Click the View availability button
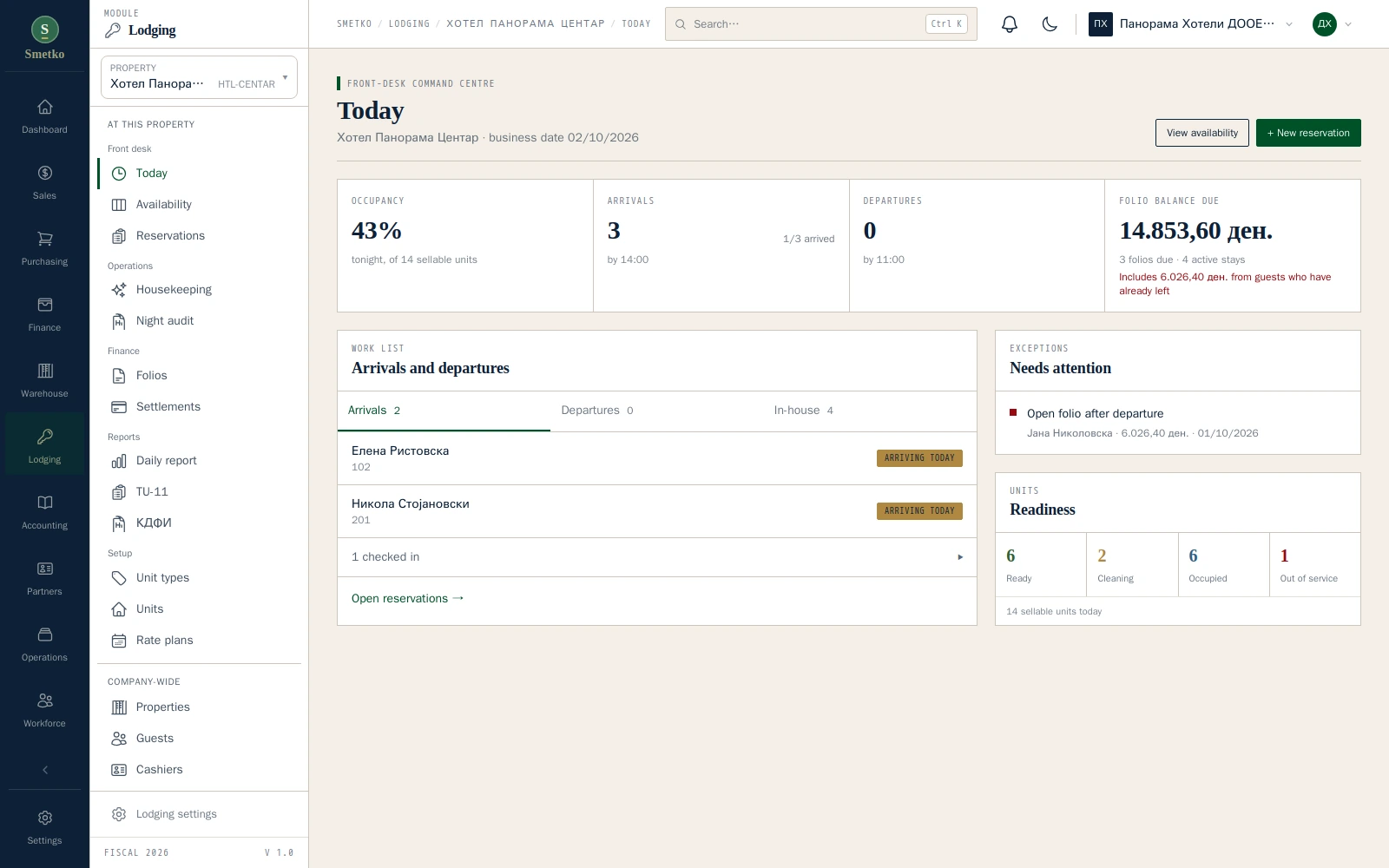The width and height of the screenshot is (1389, 868). (x=1202, y=133)
